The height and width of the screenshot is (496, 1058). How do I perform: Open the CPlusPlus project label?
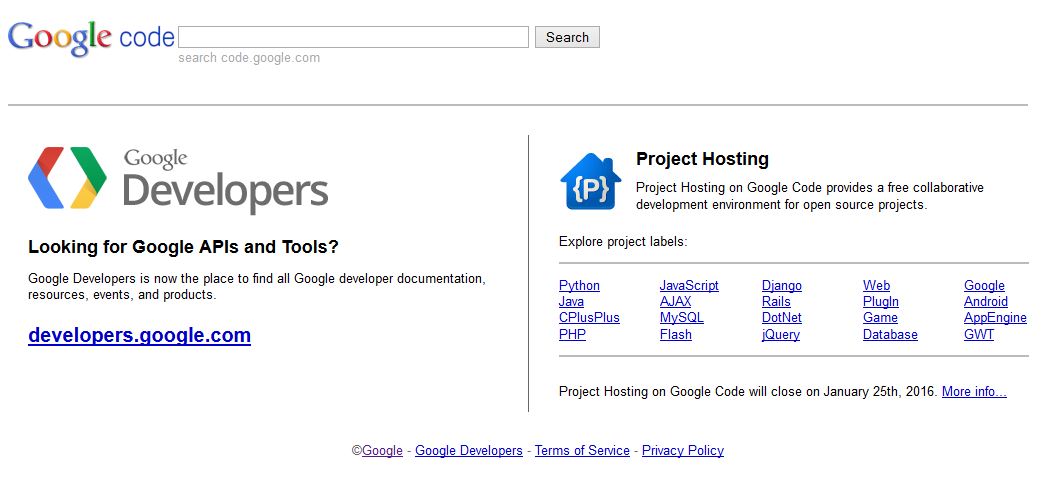coord(590,318)
